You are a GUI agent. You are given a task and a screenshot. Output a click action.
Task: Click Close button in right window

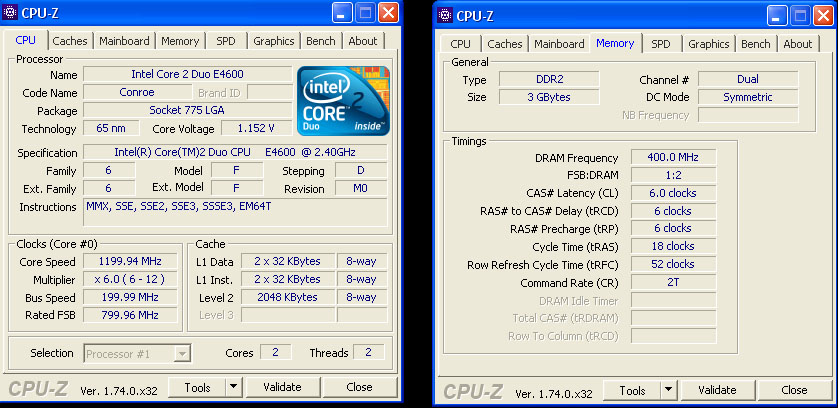(794, 390)
